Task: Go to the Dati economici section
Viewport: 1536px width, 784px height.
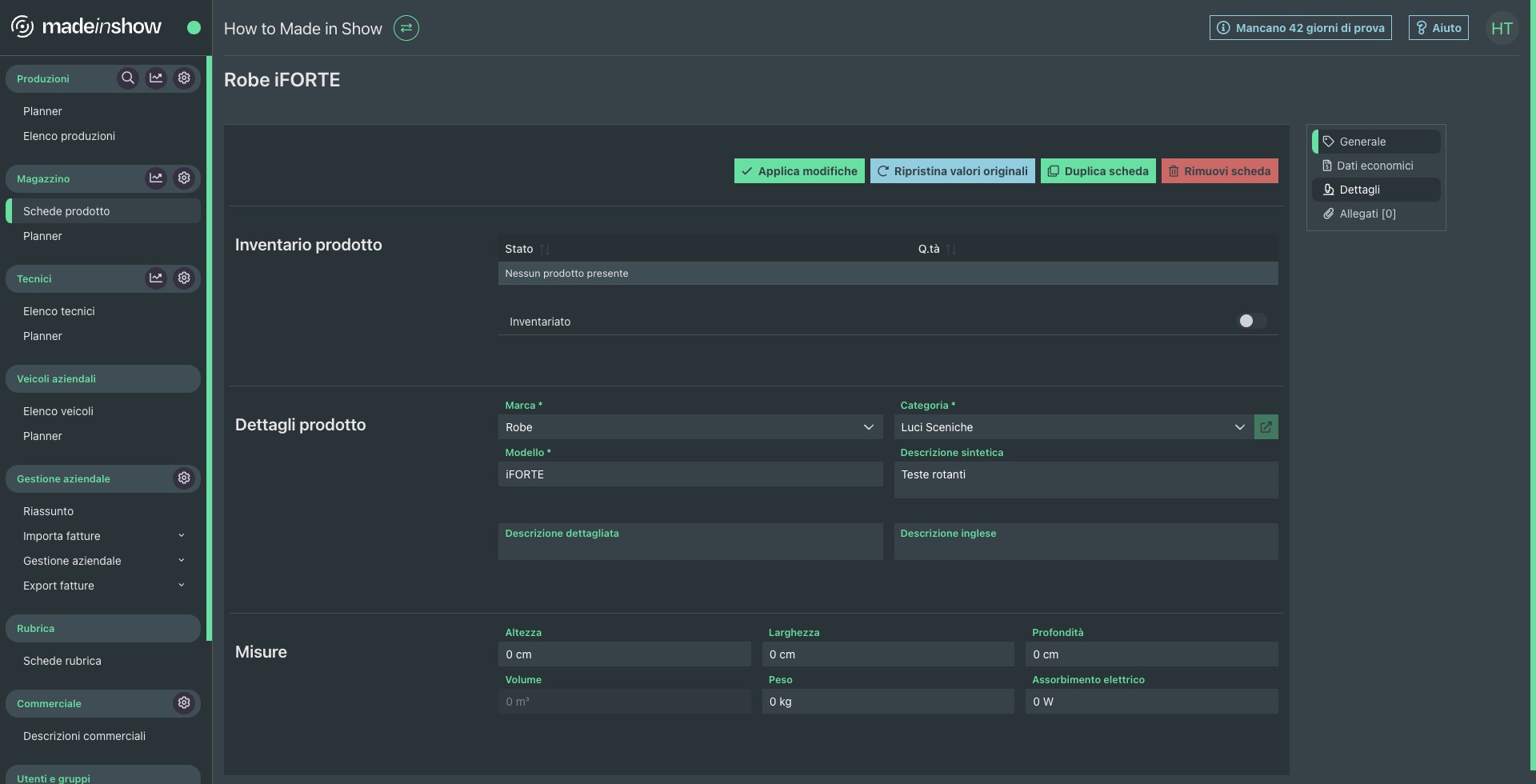Action: [x=1376, y=166]
